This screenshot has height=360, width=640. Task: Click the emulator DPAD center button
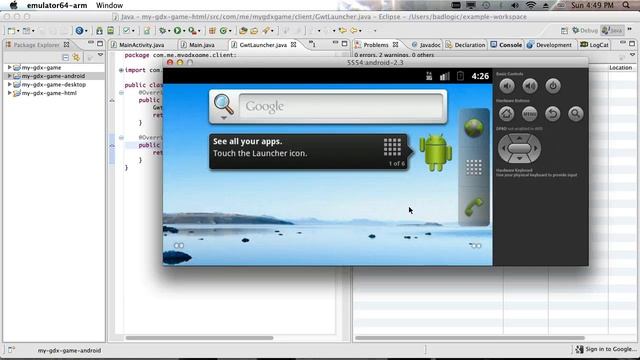point(519,148)
